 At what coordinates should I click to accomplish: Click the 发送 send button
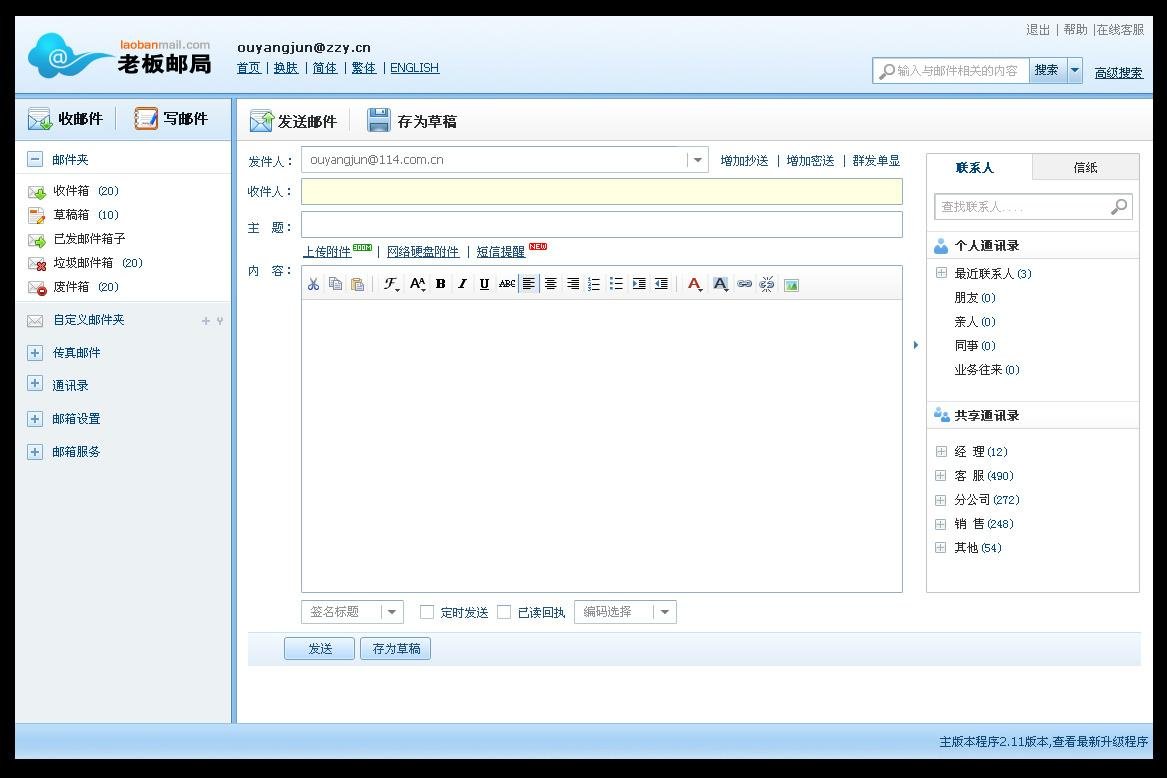[x=319, y=648]
